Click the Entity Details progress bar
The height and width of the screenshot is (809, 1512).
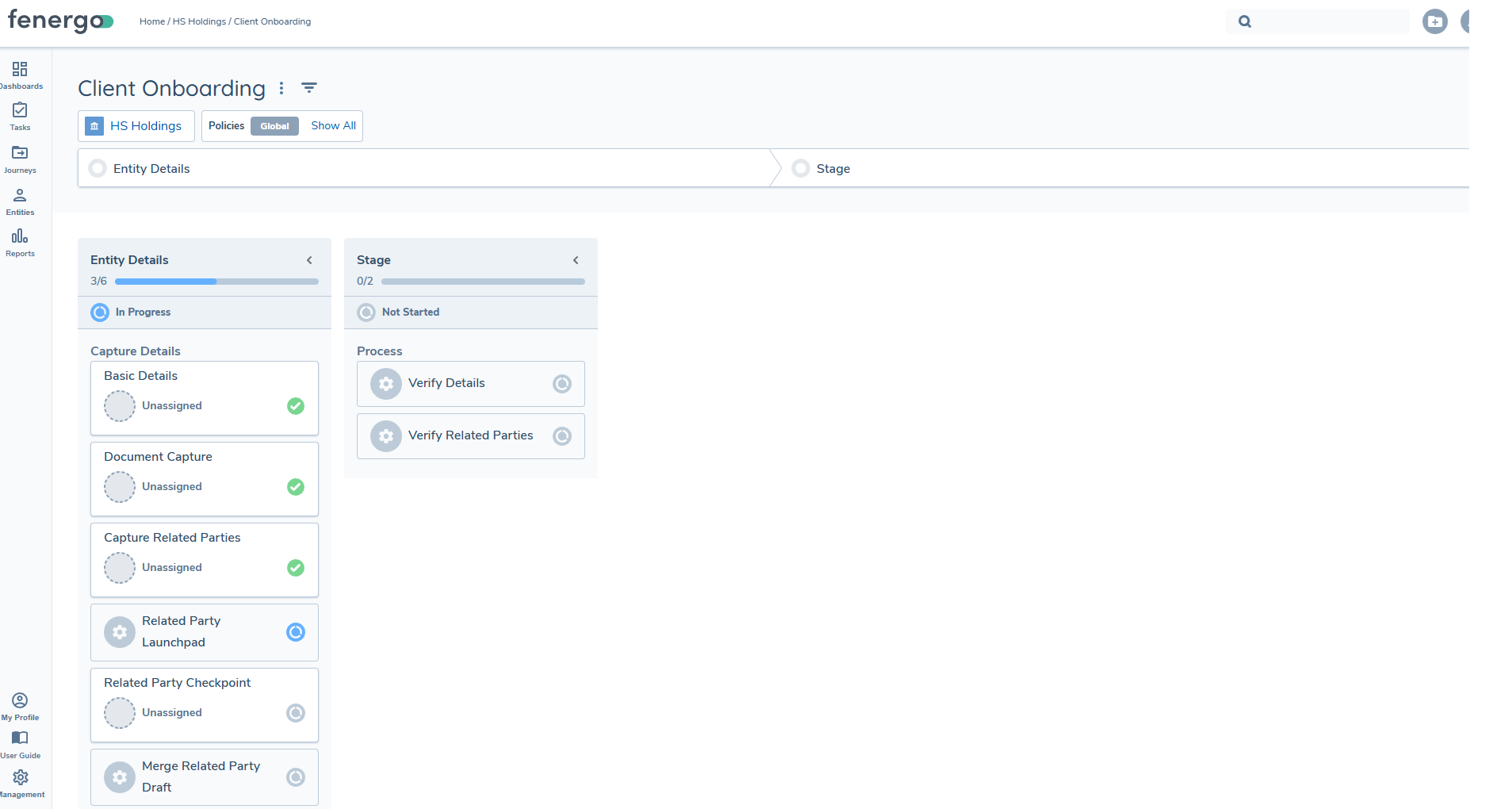tap(216, 282)
